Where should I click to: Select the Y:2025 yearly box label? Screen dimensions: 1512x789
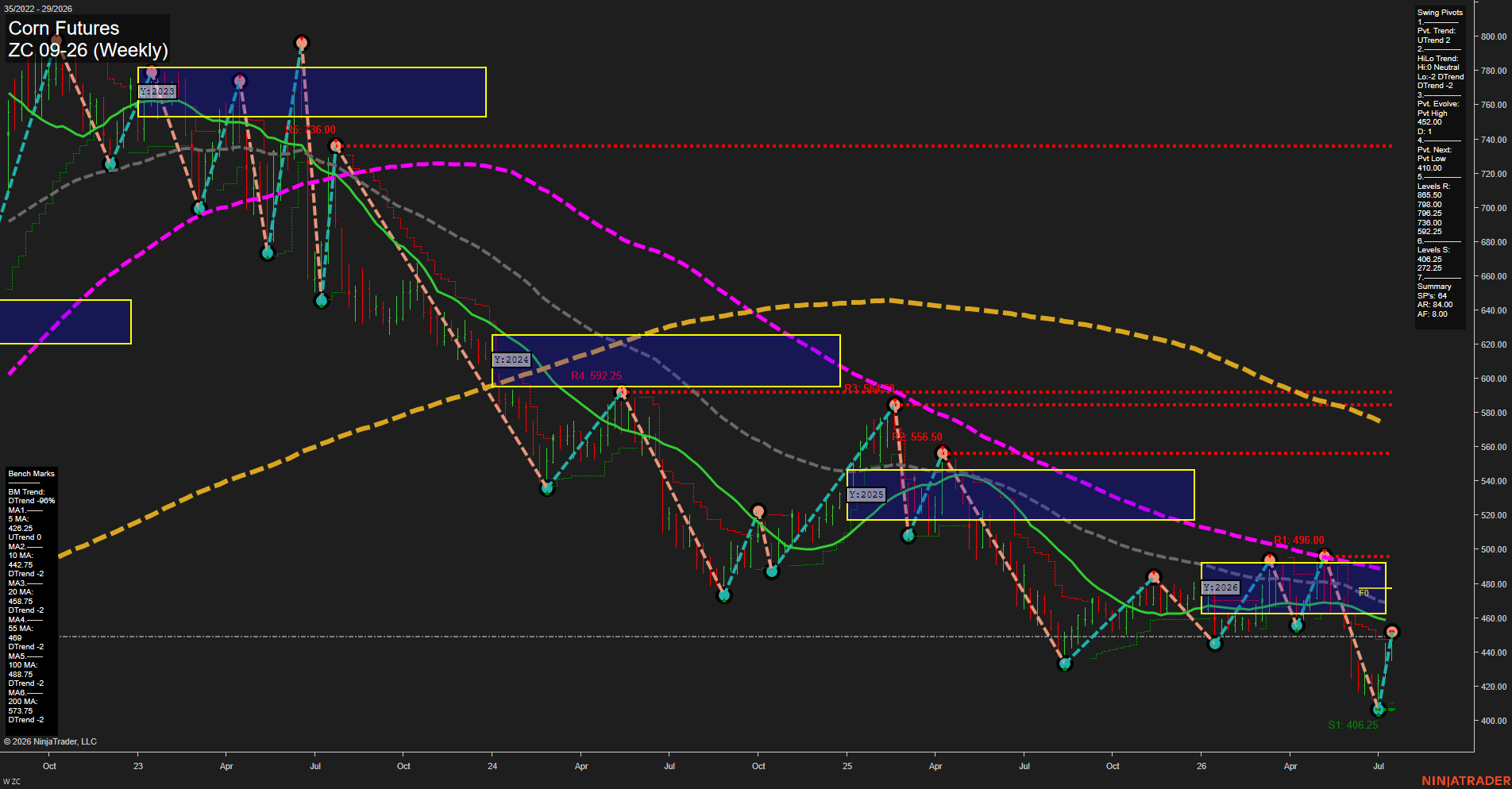pos(866,495)
